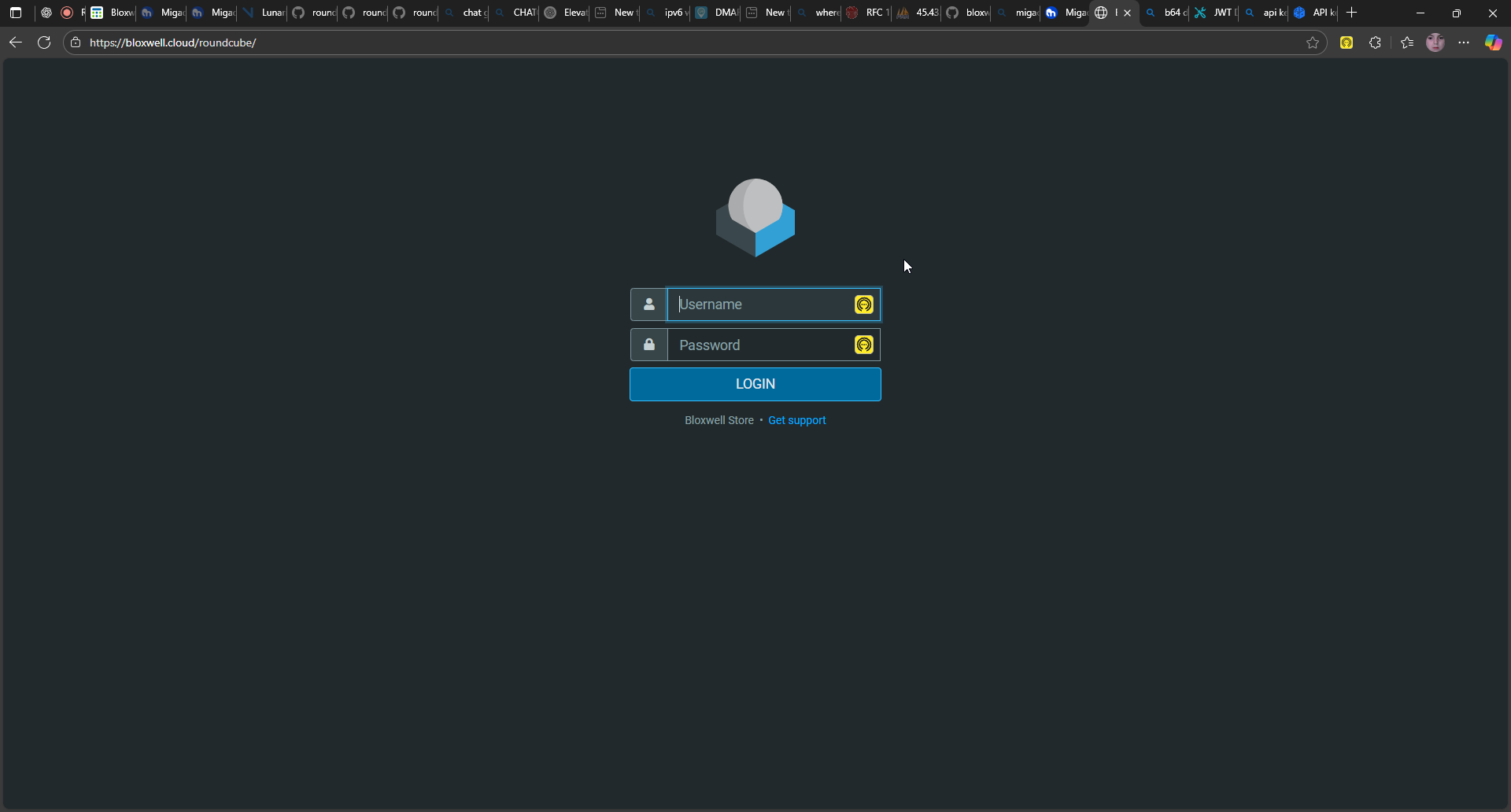Add this page to favorites star
Image resolution: width=1511 pixels, height=812 pixels.
click(x=1313, y=42)
